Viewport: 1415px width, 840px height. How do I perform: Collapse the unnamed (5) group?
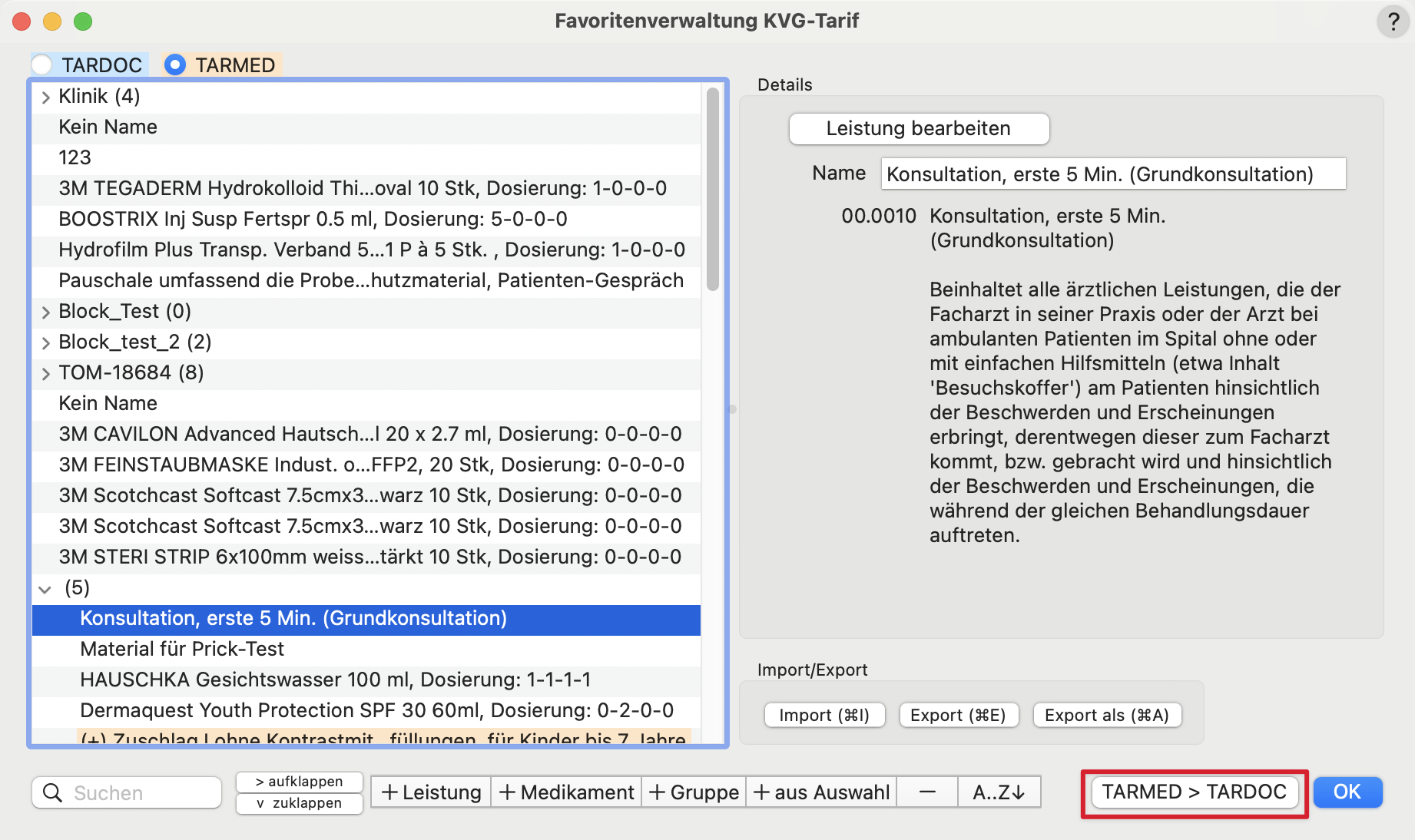(45, 589)
